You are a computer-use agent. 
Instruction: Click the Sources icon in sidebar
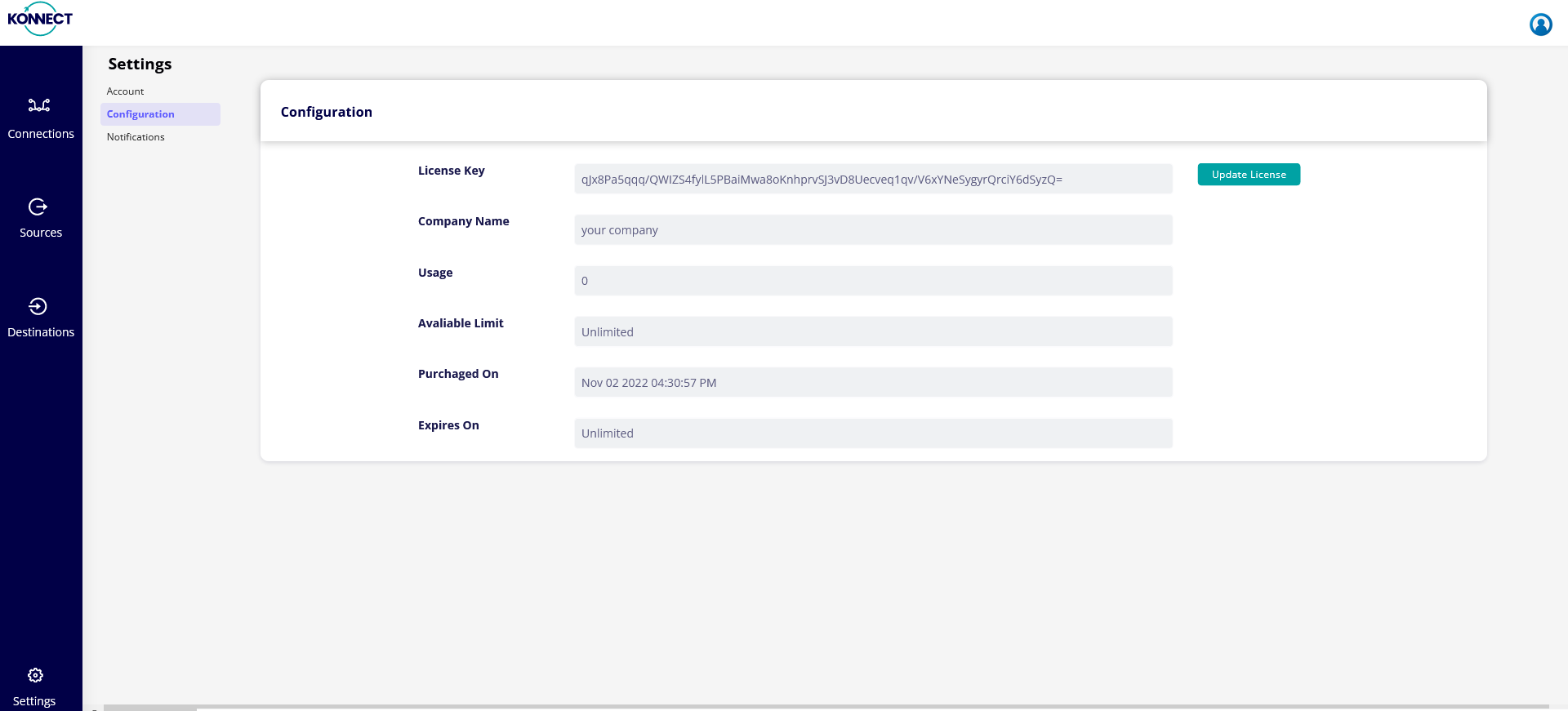(38, 207)
